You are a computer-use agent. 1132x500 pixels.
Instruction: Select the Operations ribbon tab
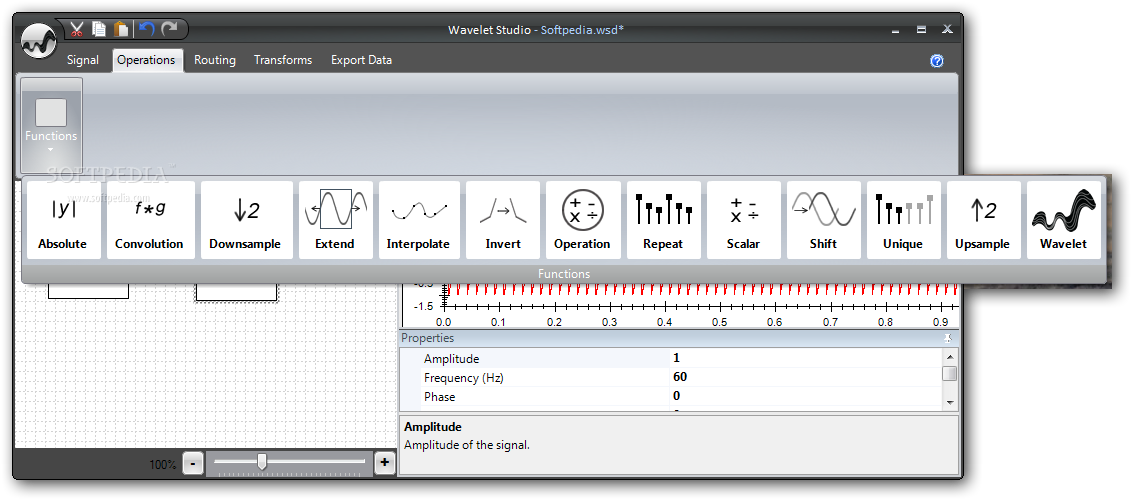coord(147,60)
